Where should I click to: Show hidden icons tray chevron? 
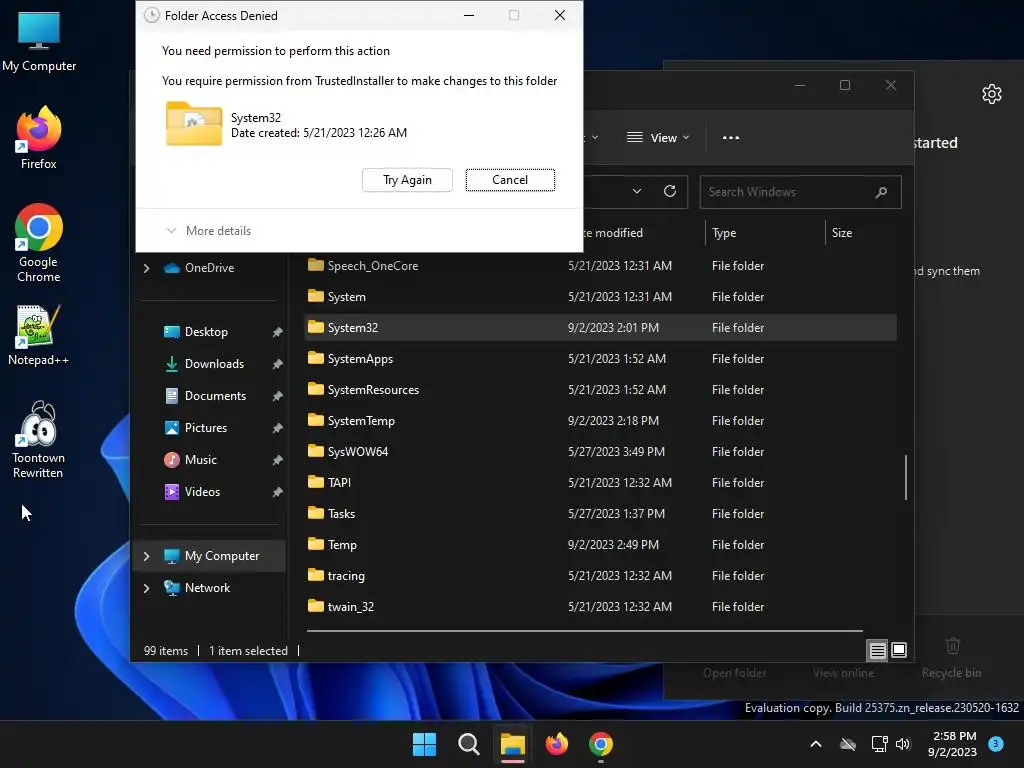(x=816, y=744)
